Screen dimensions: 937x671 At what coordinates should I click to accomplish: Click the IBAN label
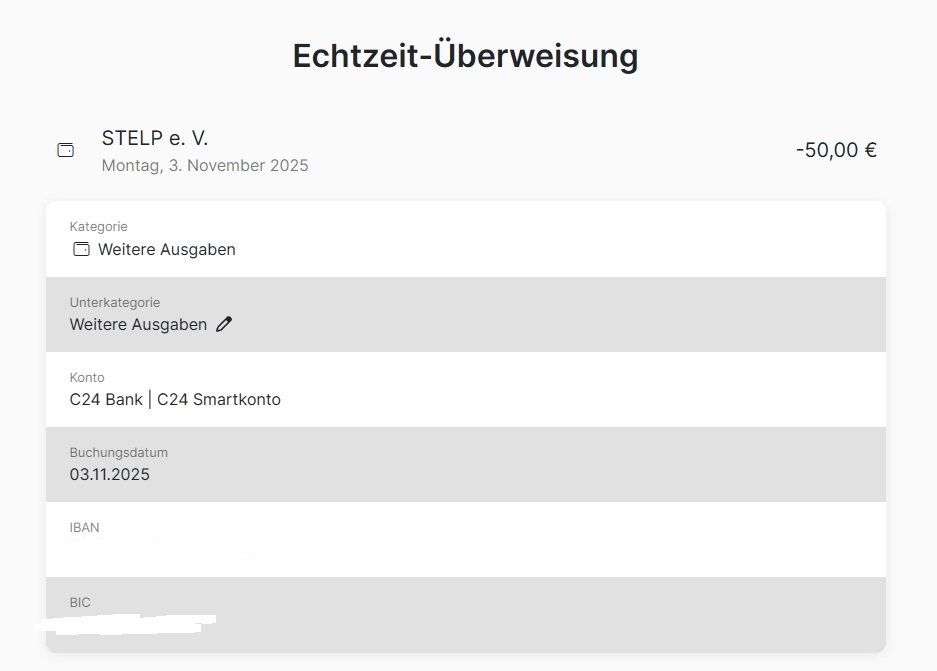coord(85,527)
